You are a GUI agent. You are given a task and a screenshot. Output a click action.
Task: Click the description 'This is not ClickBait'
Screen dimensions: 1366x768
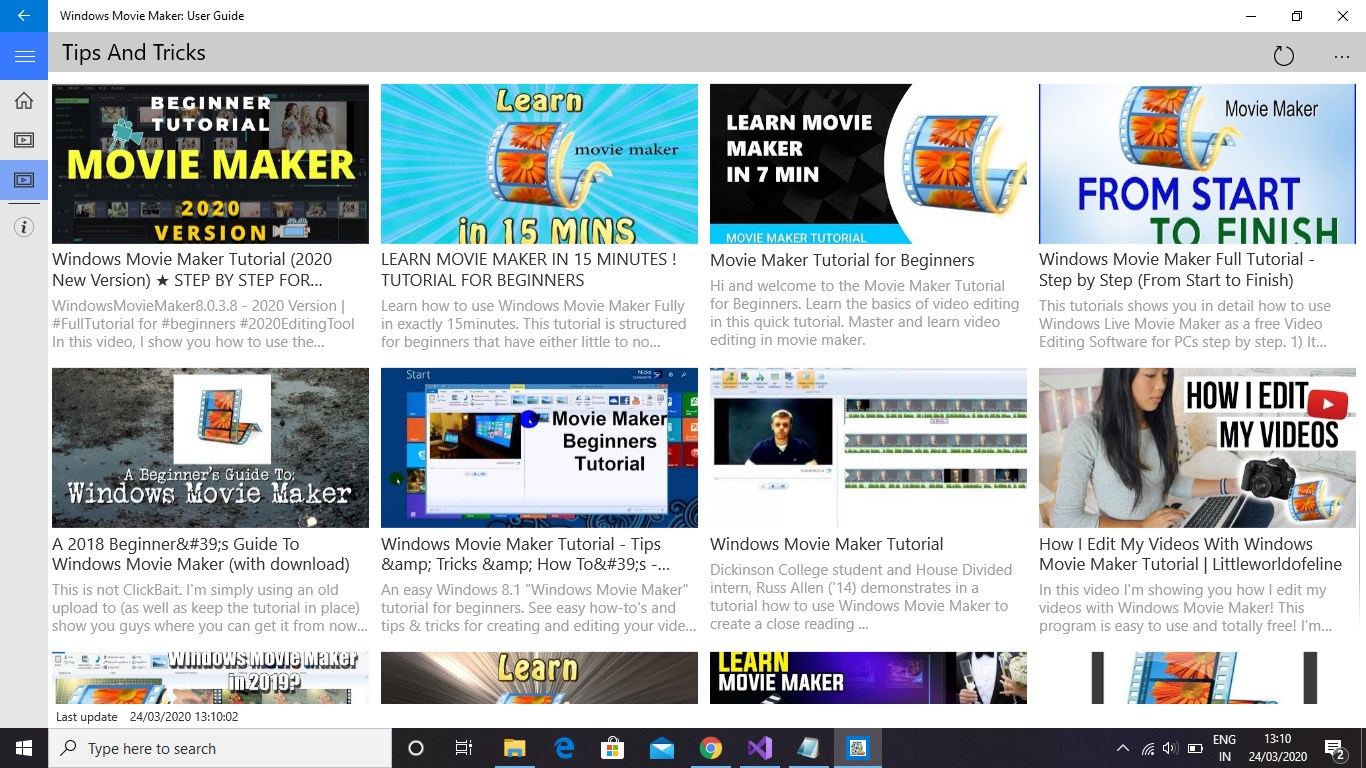tap(210, 608)
